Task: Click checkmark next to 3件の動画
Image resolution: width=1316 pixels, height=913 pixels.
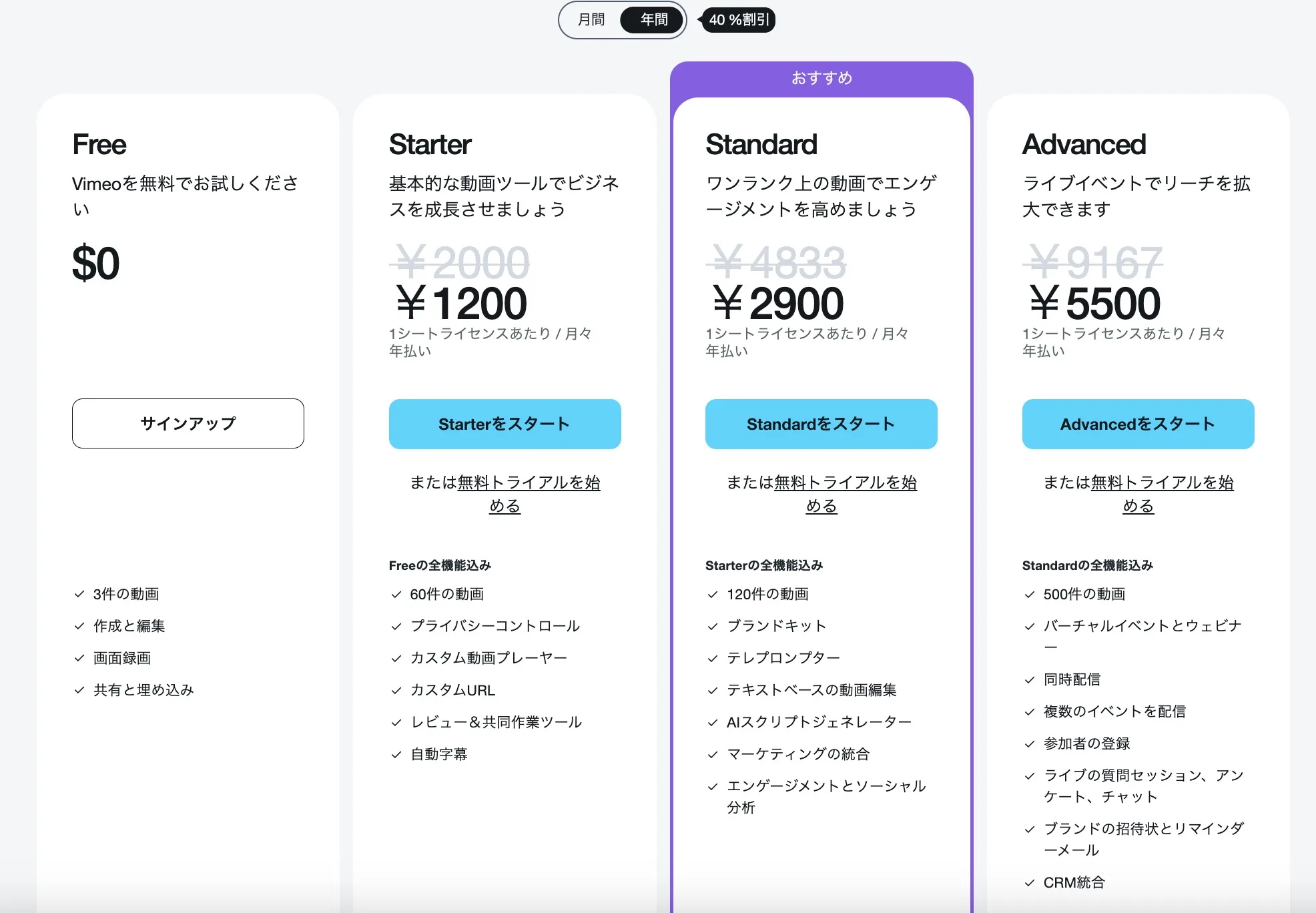Action: pyautogui.click(x=79, y=594)
